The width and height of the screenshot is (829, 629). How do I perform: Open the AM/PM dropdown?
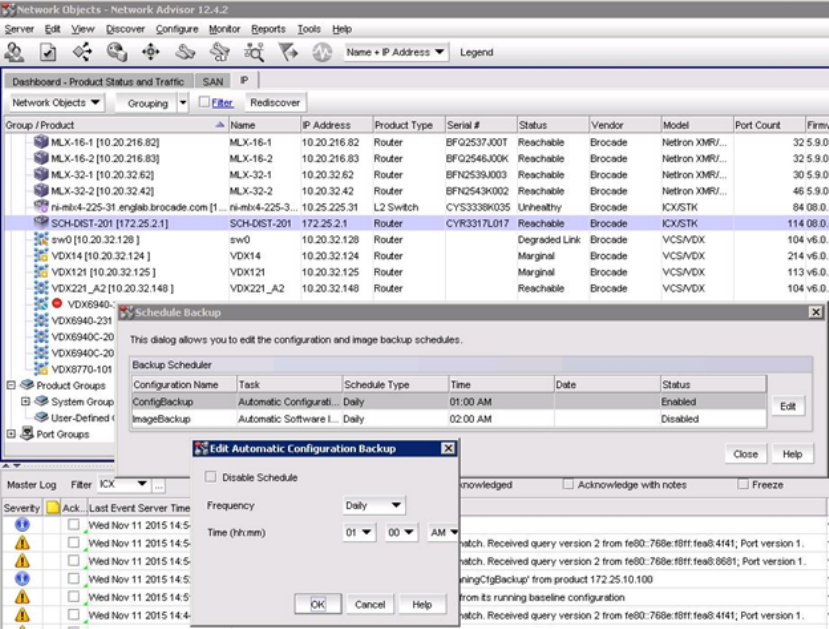pyautogui.click(x=443, y=532)
